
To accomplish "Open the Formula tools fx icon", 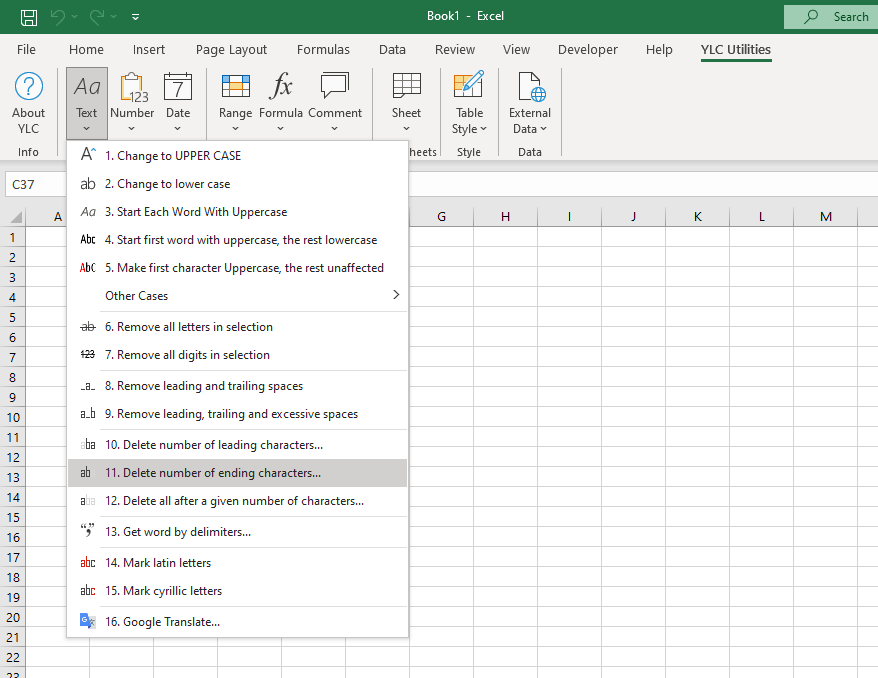I will [281, 87].
